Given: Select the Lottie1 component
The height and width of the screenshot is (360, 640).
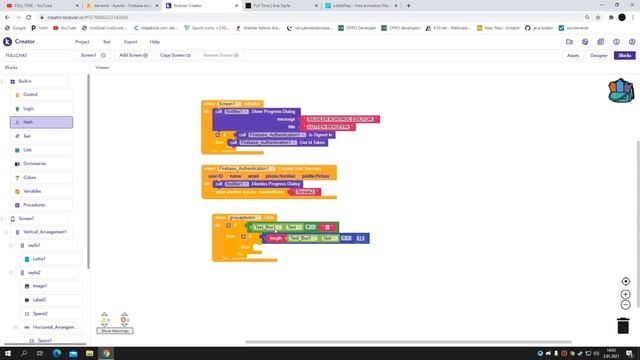Looking at the screenshot, I should (51, 259).
